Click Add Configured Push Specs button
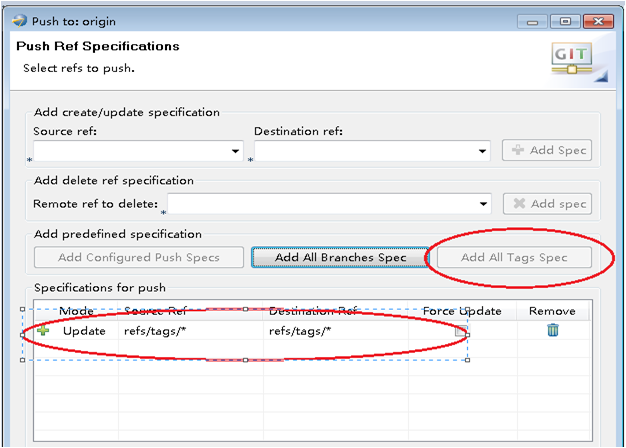Image resolution: width=626 pixels, height=448 pixels. tap(139, 257)
